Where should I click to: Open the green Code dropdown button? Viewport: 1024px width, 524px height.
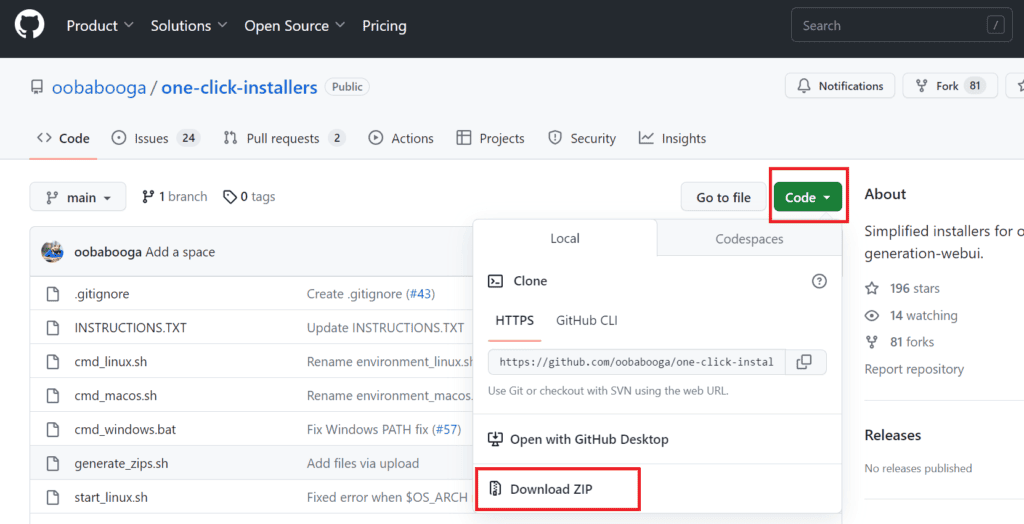tap(807, 197)
